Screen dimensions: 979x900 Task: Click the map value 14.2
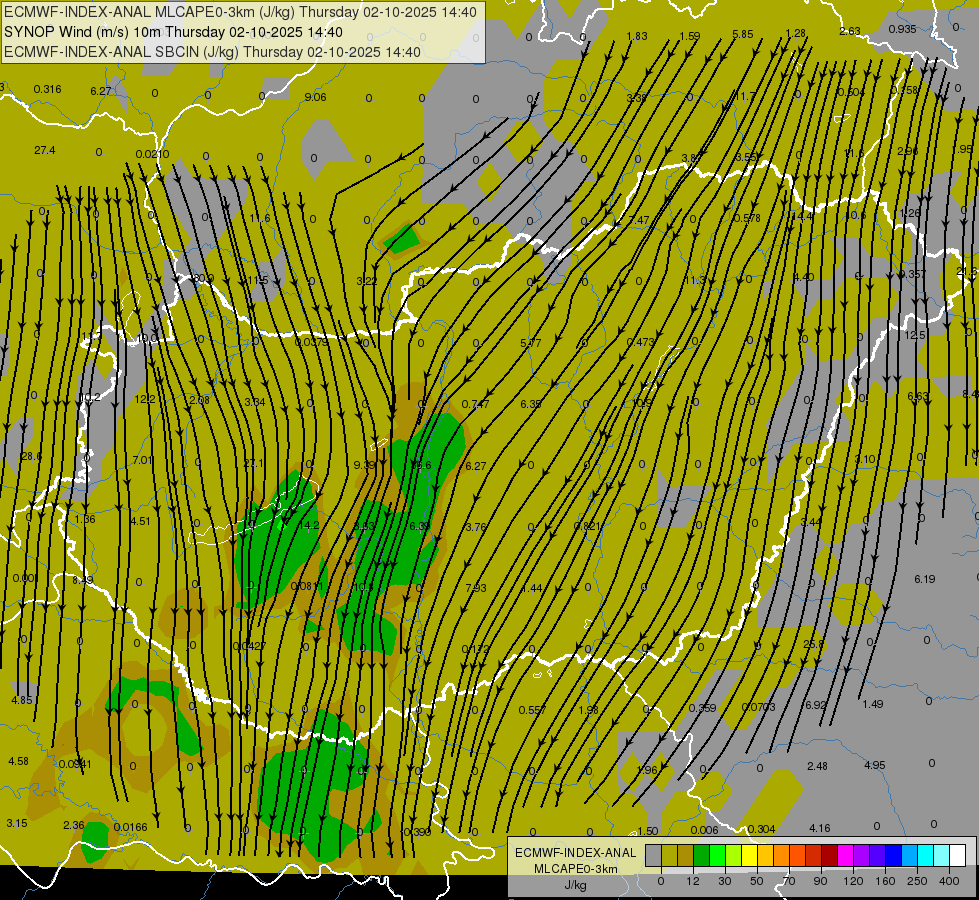308,525
